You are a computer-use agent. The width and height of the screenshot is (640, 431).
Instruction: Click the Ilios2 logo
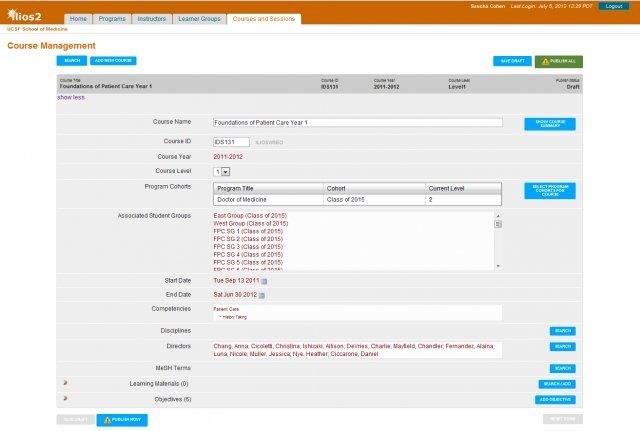coord(24,16)
